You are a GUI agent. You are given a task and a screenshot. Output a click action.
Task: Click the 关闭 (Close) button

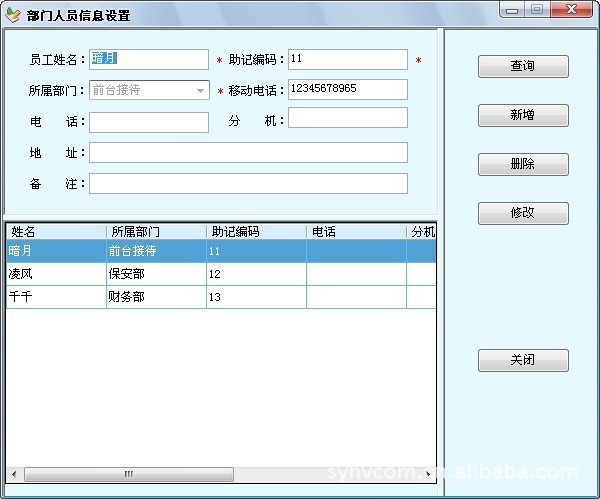pos(523,360)
